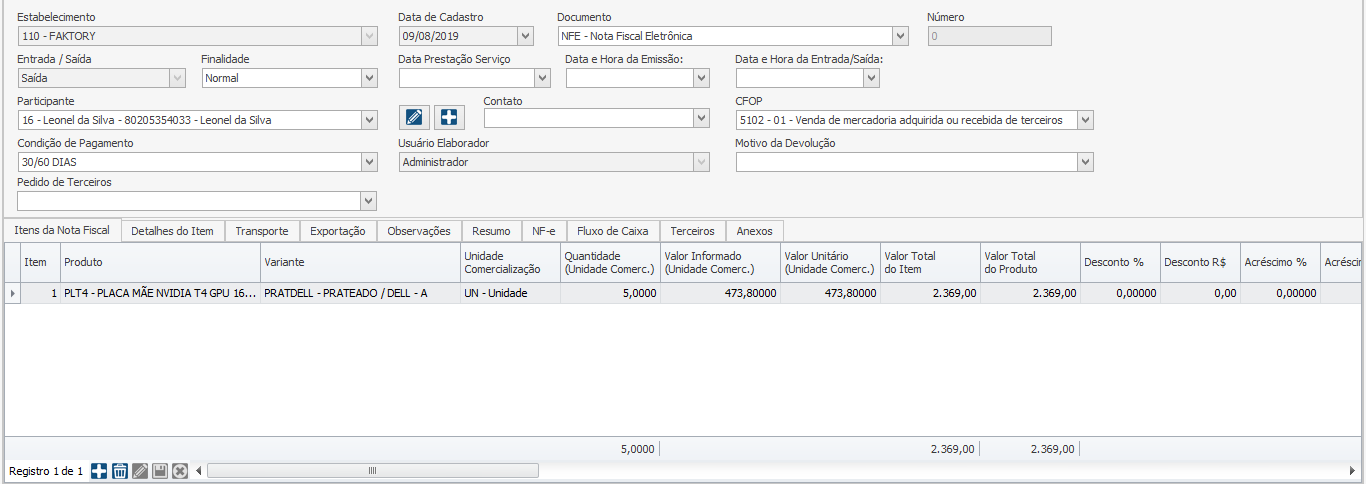
Task: Go to the Fluxo de Caixa tab
Action: coord(612,231)
